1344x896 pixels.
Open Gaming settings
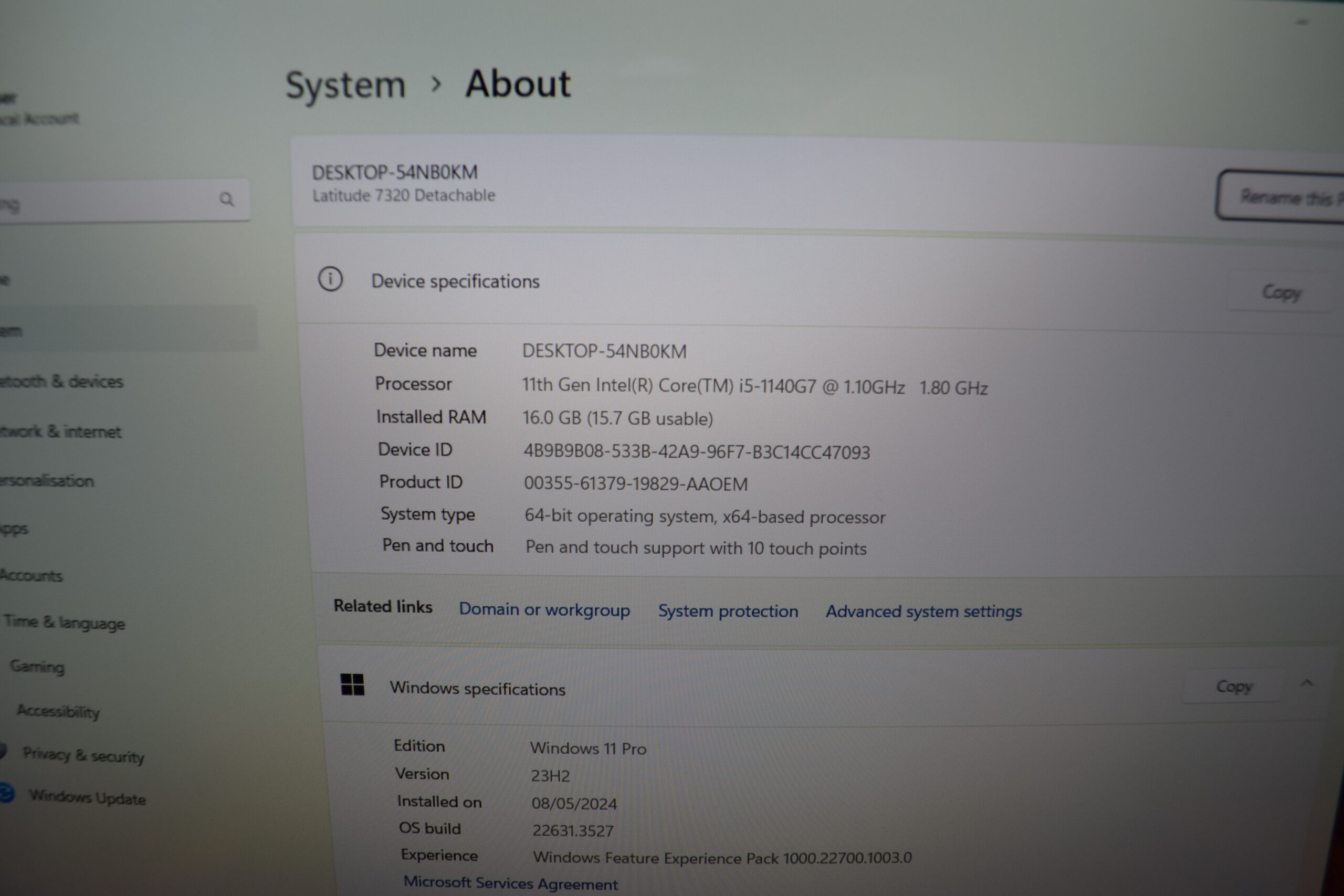tap(37, 666)
